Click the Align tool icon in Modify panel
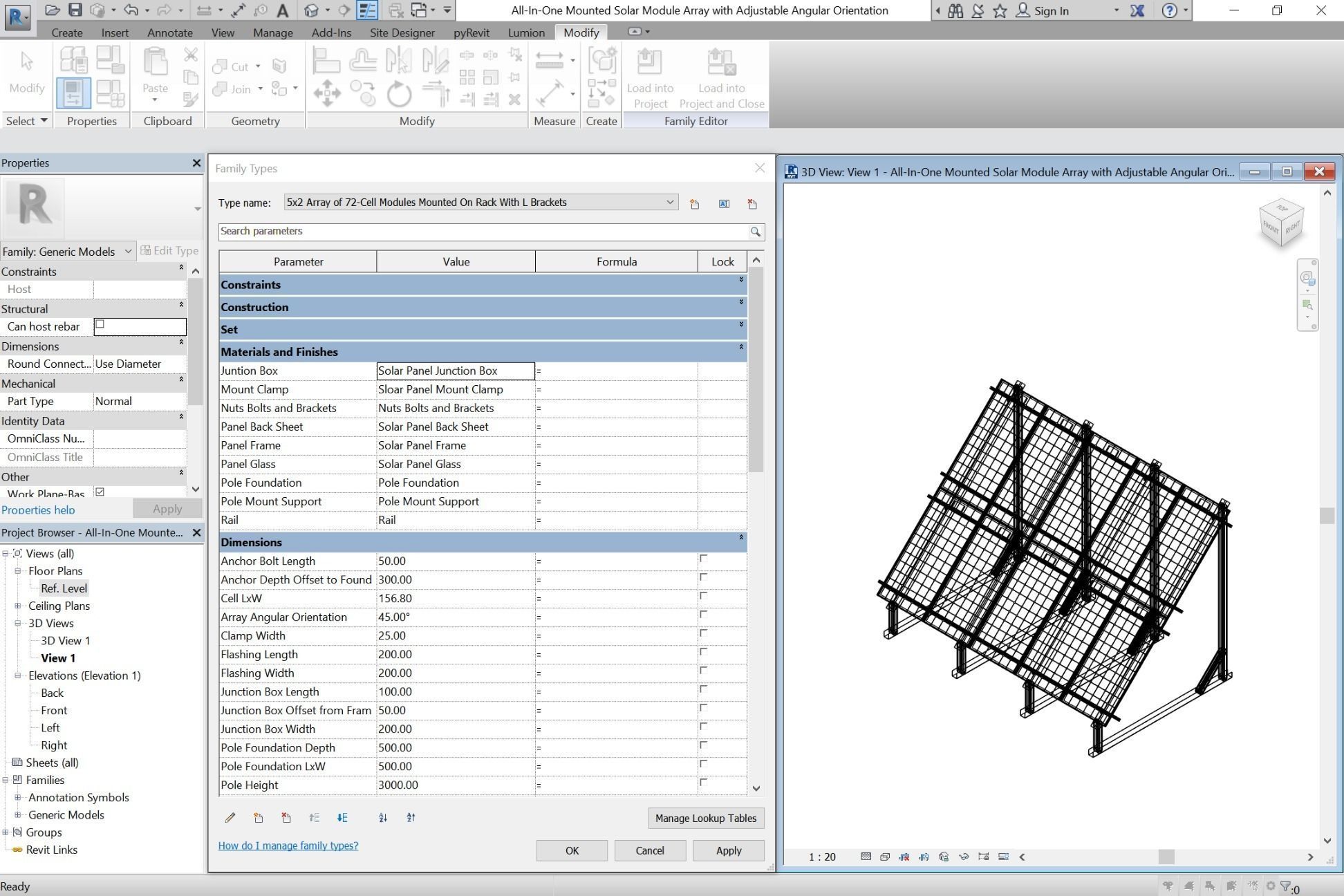The height and width of the screenshot is (896, 1344). (x=326, y=60)
